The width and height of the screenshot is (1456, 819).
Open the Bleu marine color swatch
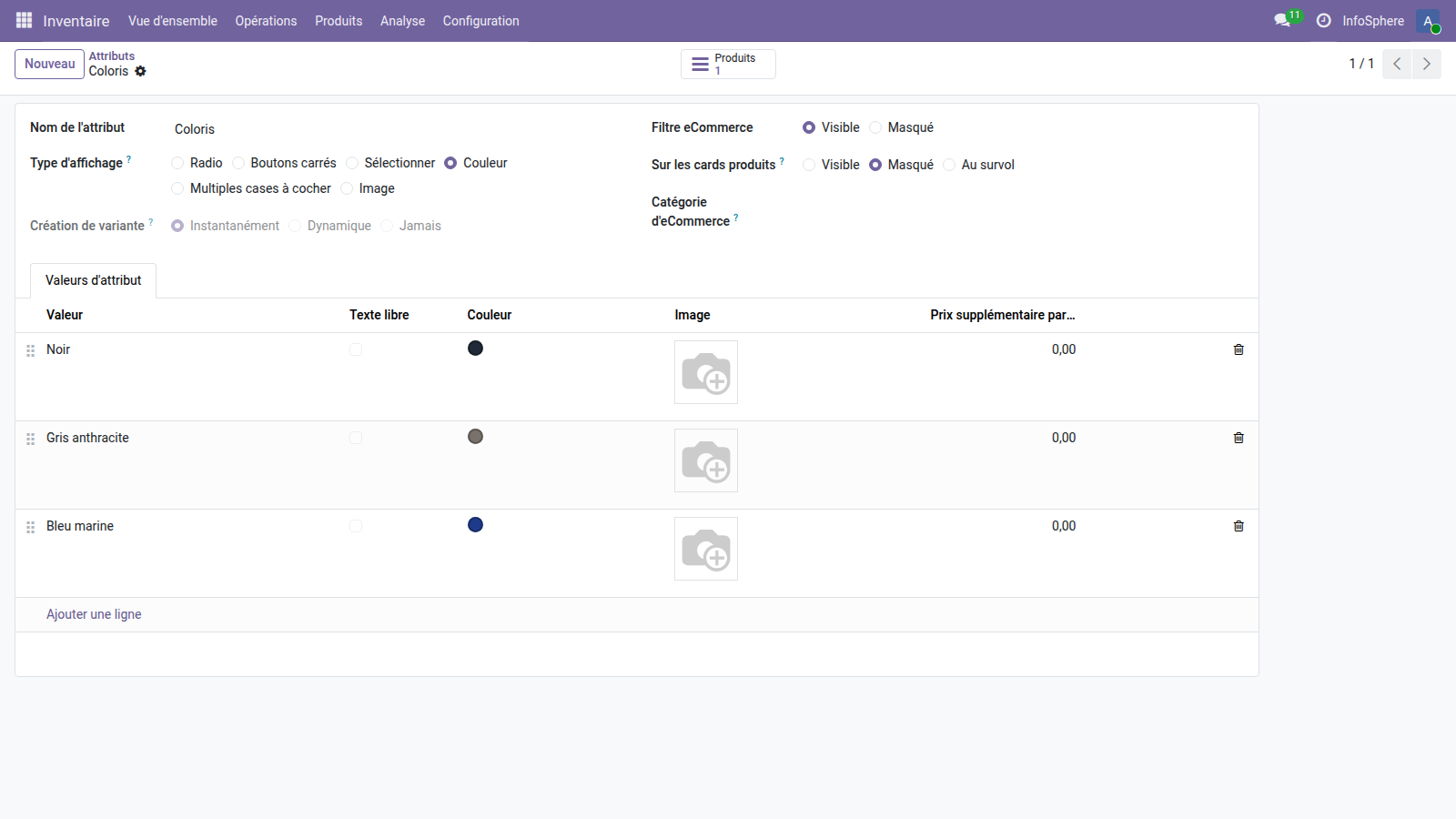(x=475, y=525)
